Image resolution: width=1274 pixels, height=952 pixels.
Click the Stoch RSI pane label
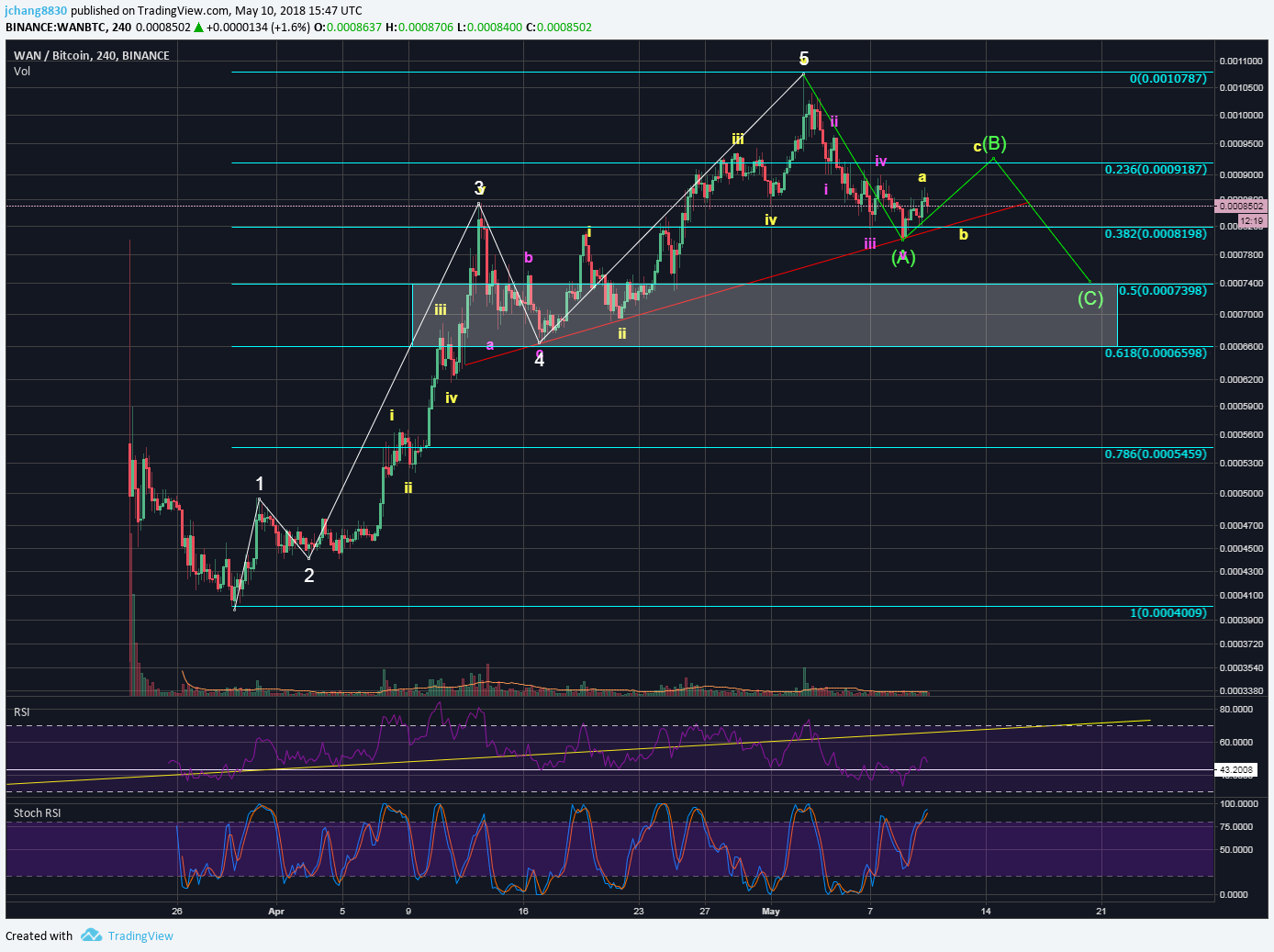click(x=38, y=812)
